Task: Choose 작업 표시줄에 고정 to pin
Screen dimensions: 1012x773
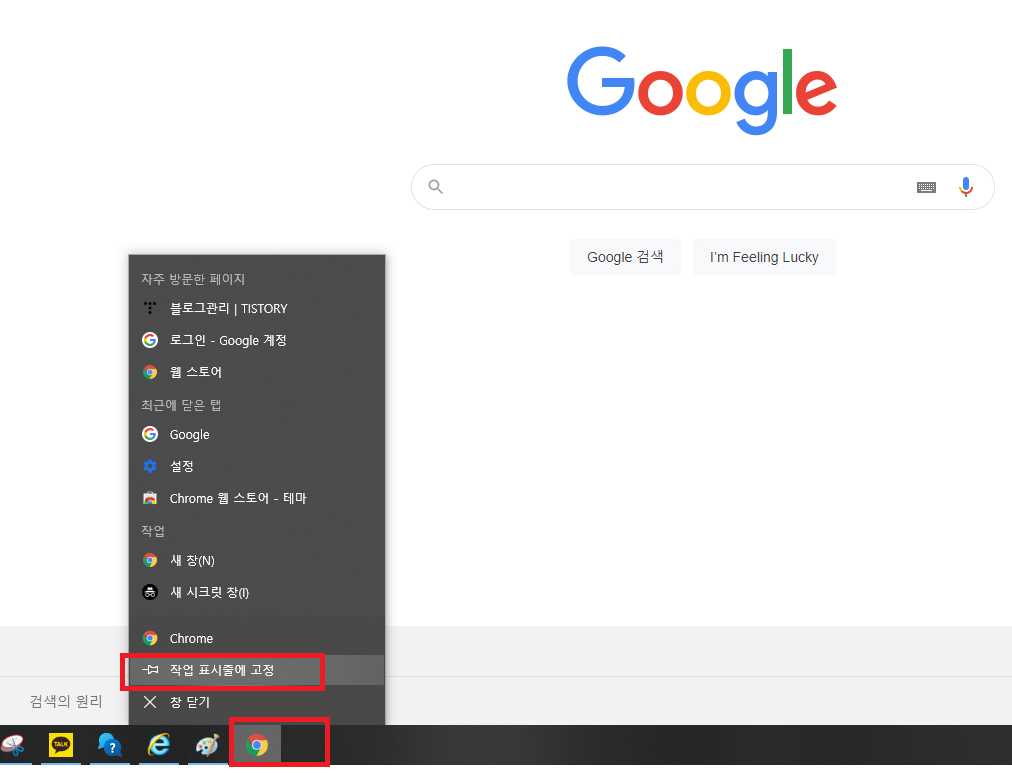Action: (257, 670)
